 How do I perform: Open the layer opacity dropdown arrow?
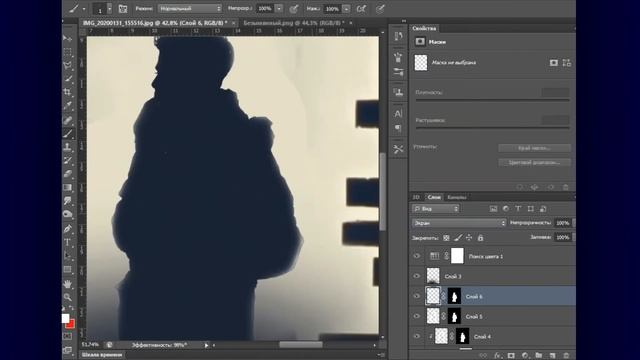574,223
